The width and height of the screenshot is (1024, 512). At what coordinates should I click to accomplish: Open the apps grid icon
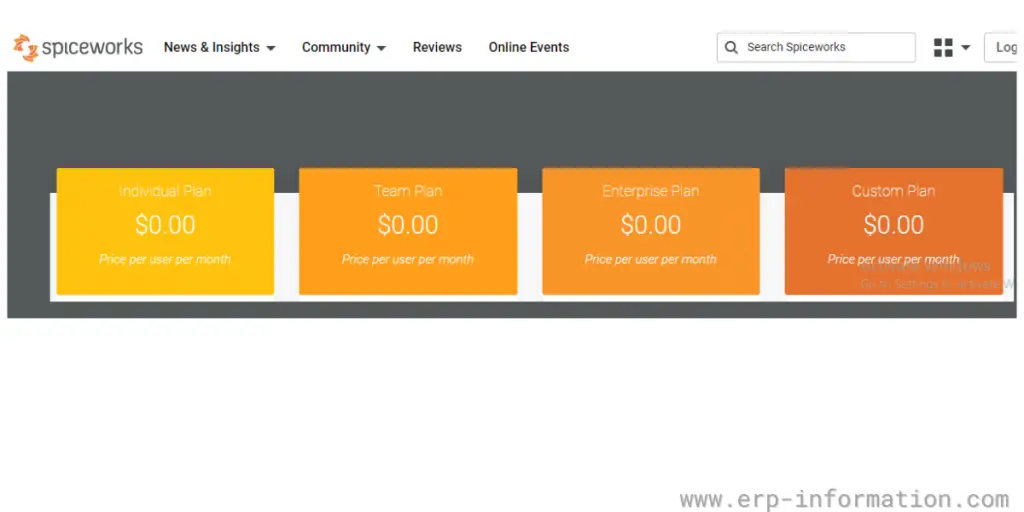click(943, 47)
